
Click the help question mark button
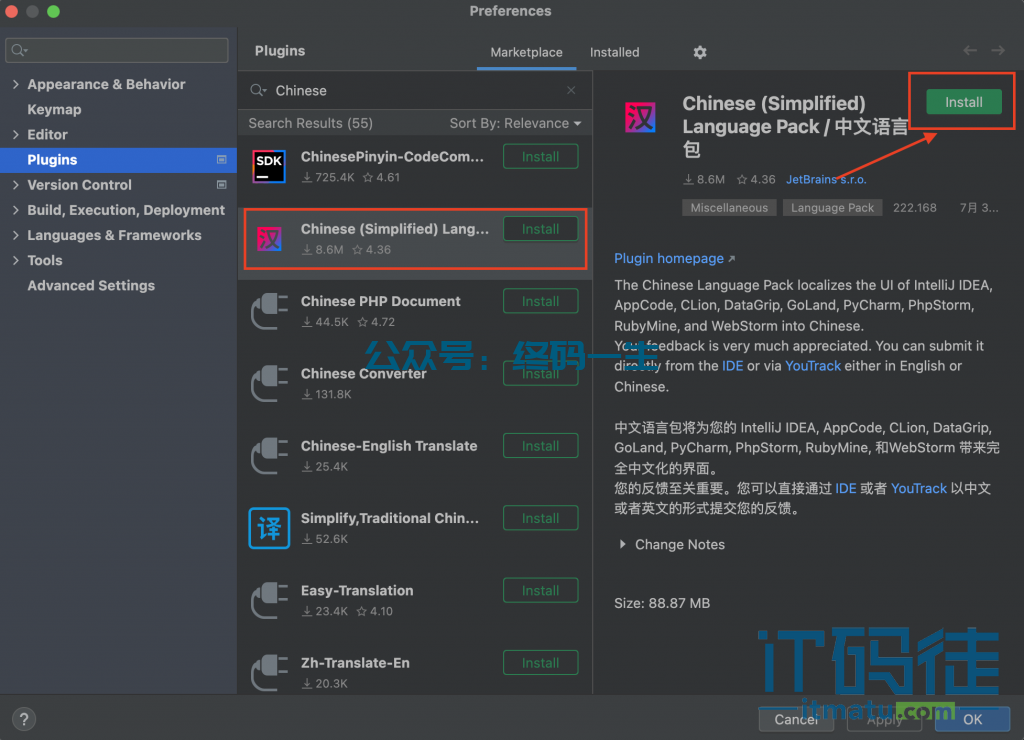point(24,718)
